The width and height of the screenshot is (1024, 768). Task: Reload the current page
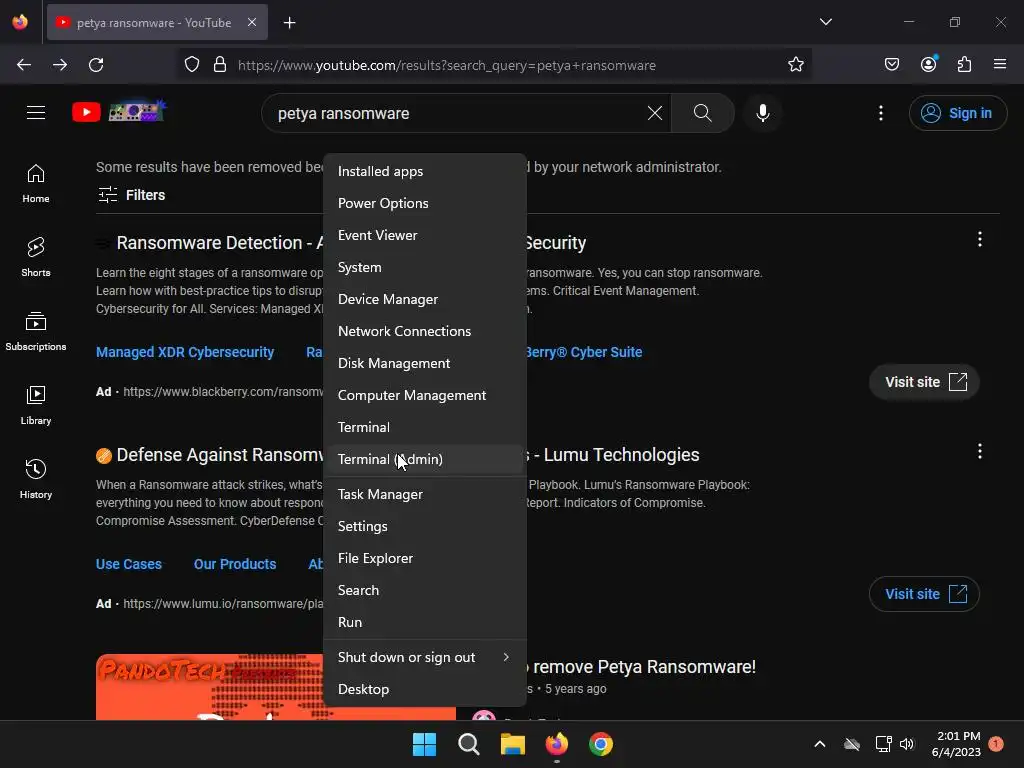(96, 65)
